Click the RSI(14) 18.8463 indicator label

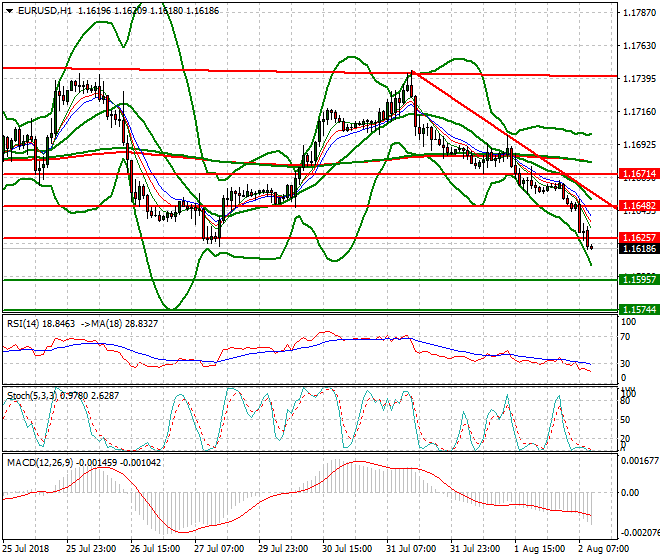(x=41, y=323)
